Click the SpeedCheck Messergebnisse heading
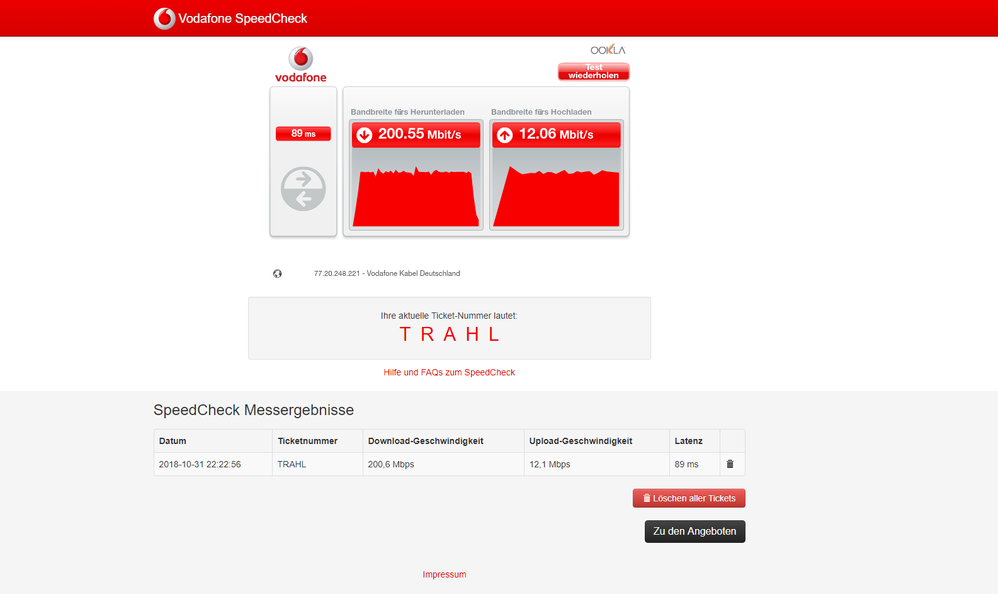998x594 pixels. pos(253,410)
